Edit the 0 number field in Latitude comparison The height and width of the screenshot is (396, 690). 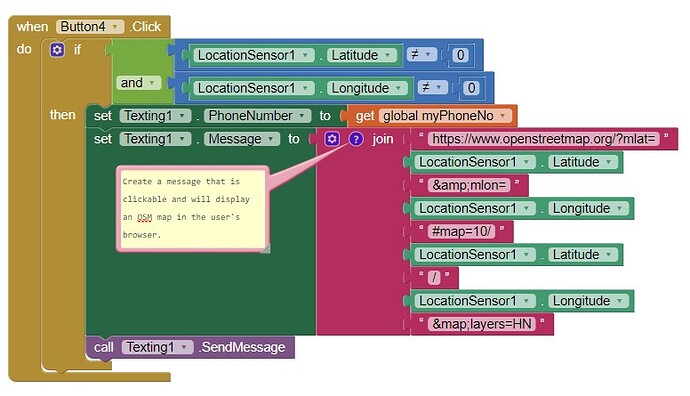tap(460, 55)
